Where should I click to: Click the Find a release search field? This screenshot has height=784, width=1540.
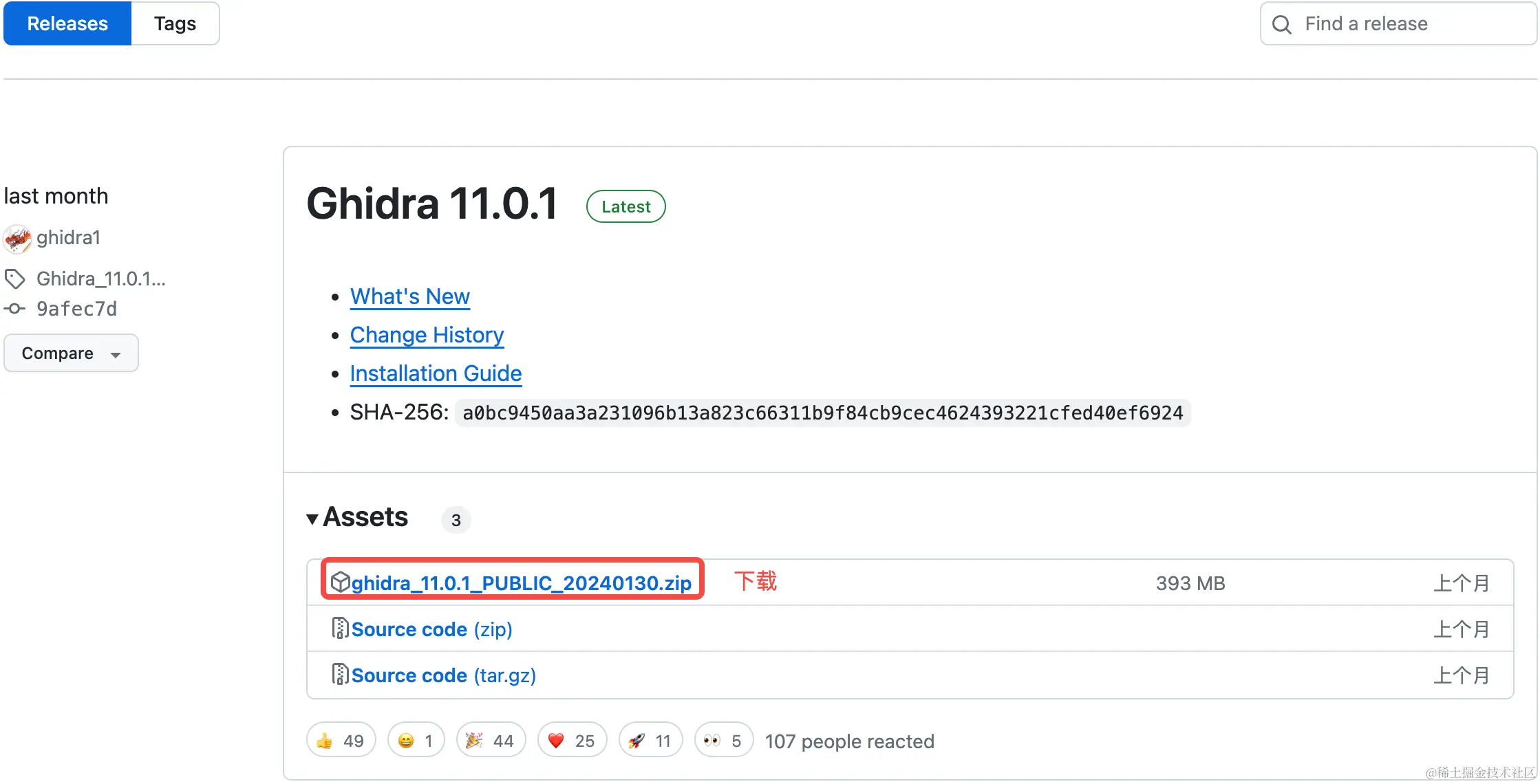click(x=1398, y=24)
